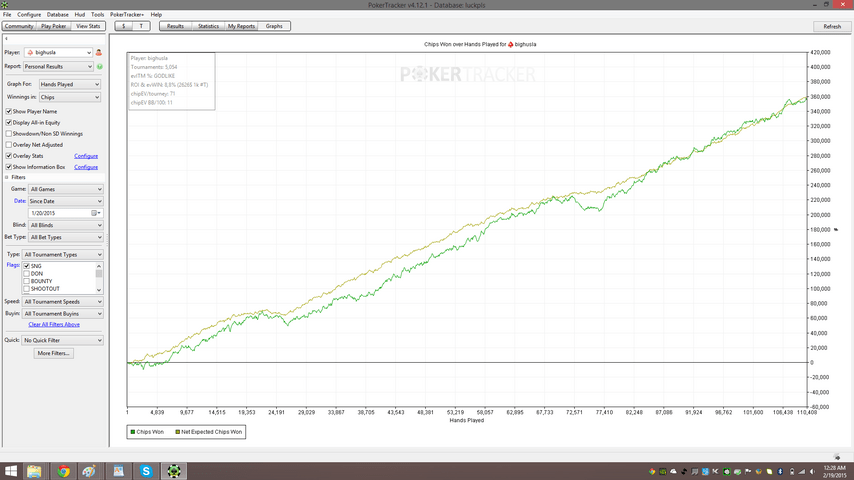Open the Help menu
The width and height of the screenshot is (854, 480).
(156, 15)
